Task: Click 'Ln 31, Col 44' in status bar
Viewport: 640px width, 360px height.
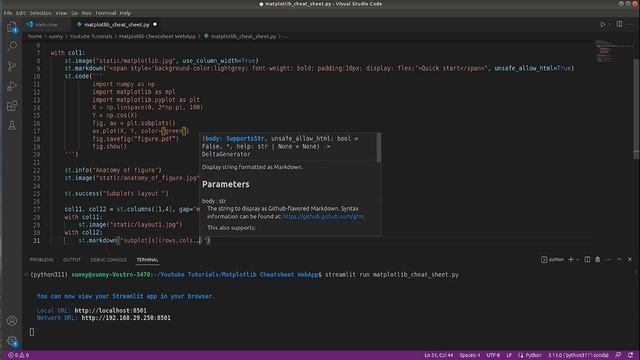Action: 438,355
